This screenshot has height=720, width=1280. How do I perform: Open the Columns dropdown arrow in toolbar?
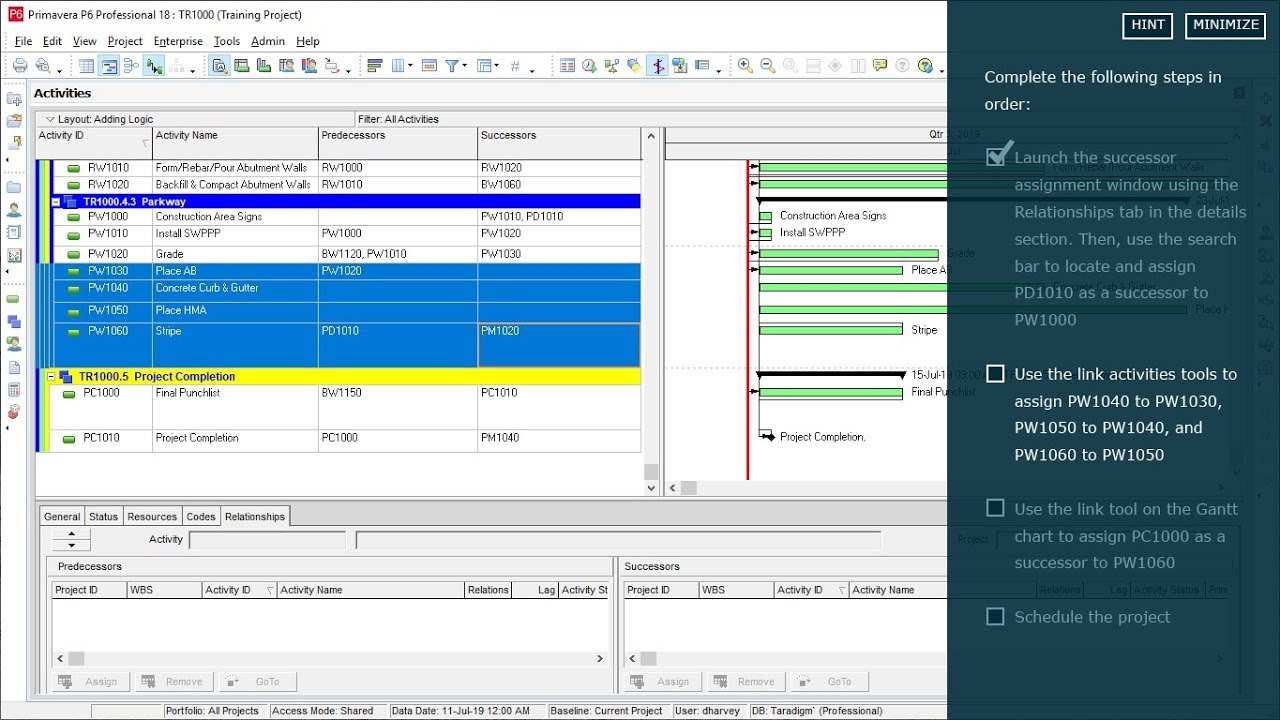(x=410, y=67)
